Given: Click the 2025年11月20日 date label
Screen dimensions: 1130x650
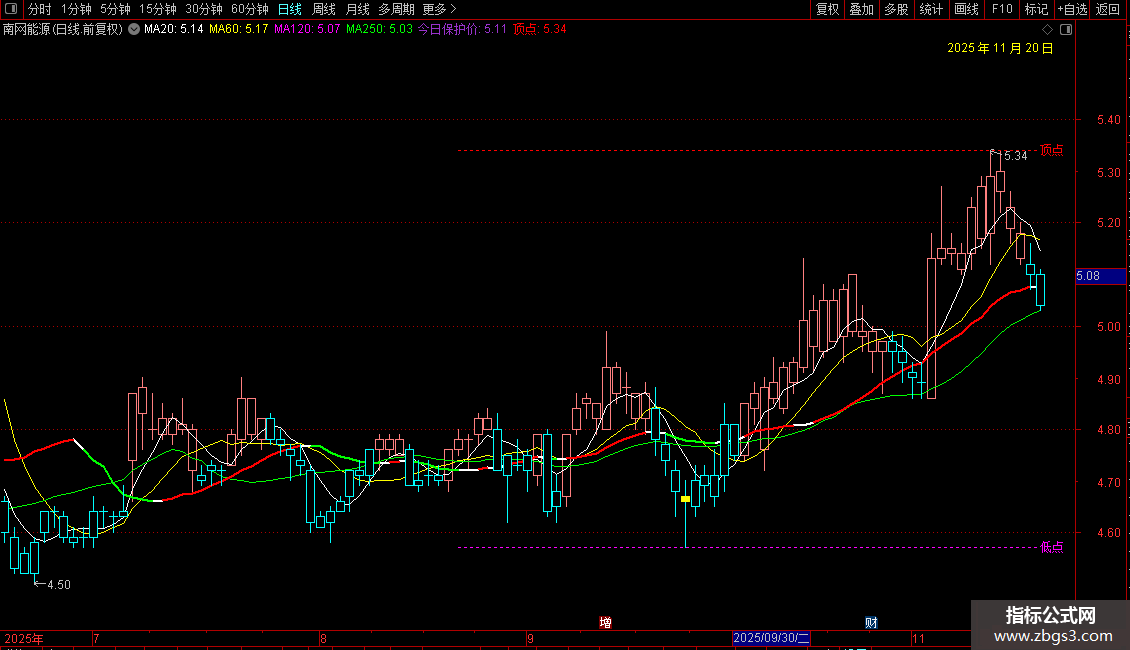Looking at the screenshot, I should click(x=1000, y=48).
